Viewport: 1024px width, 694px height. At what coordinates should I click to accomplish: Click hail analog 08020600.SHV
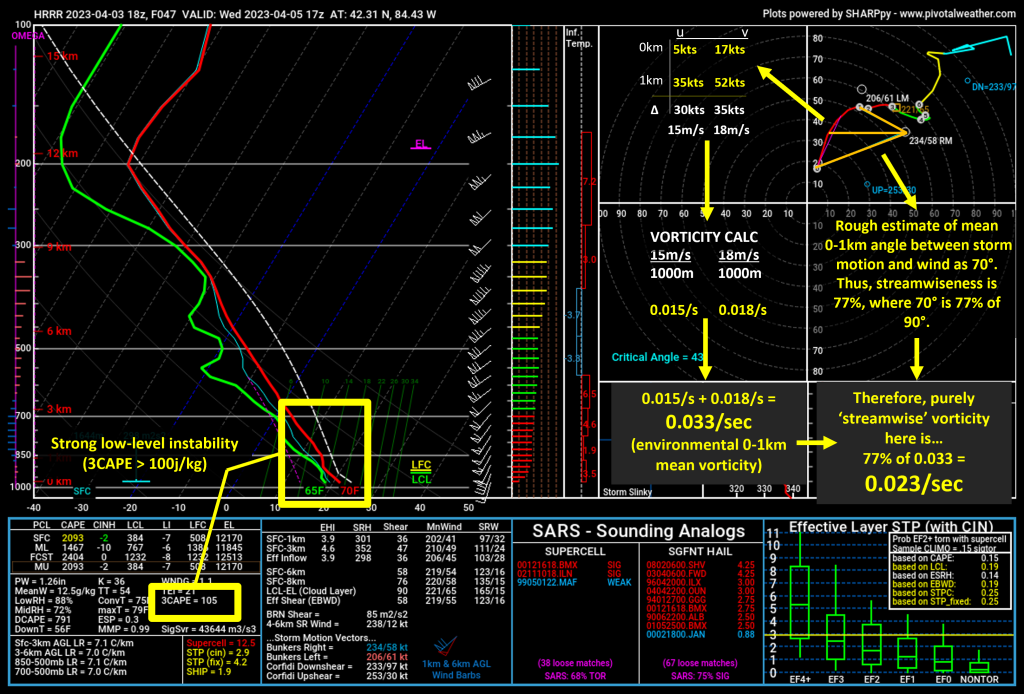coord(676,565)
